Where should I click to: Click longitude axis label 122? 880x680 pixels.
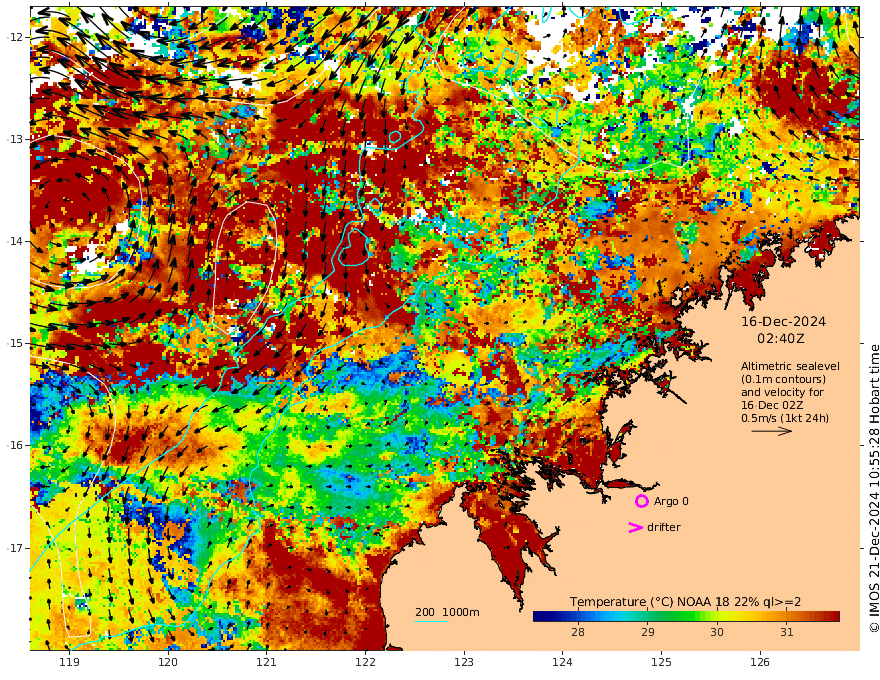[x=365, y=662]
